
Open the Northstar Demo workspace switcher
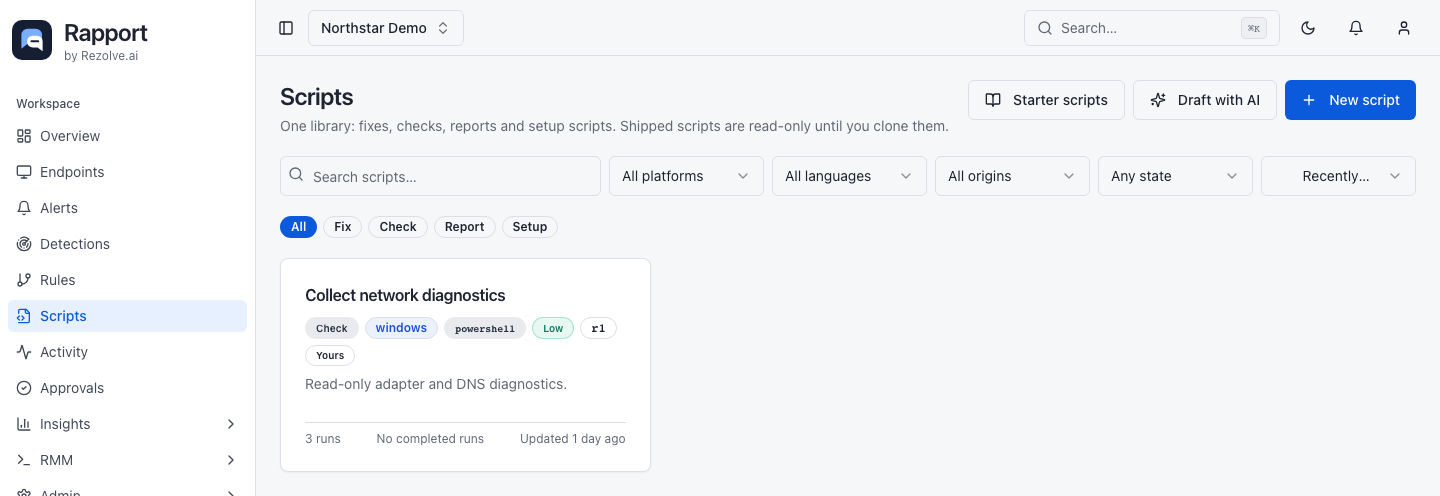tap(386, 28)
